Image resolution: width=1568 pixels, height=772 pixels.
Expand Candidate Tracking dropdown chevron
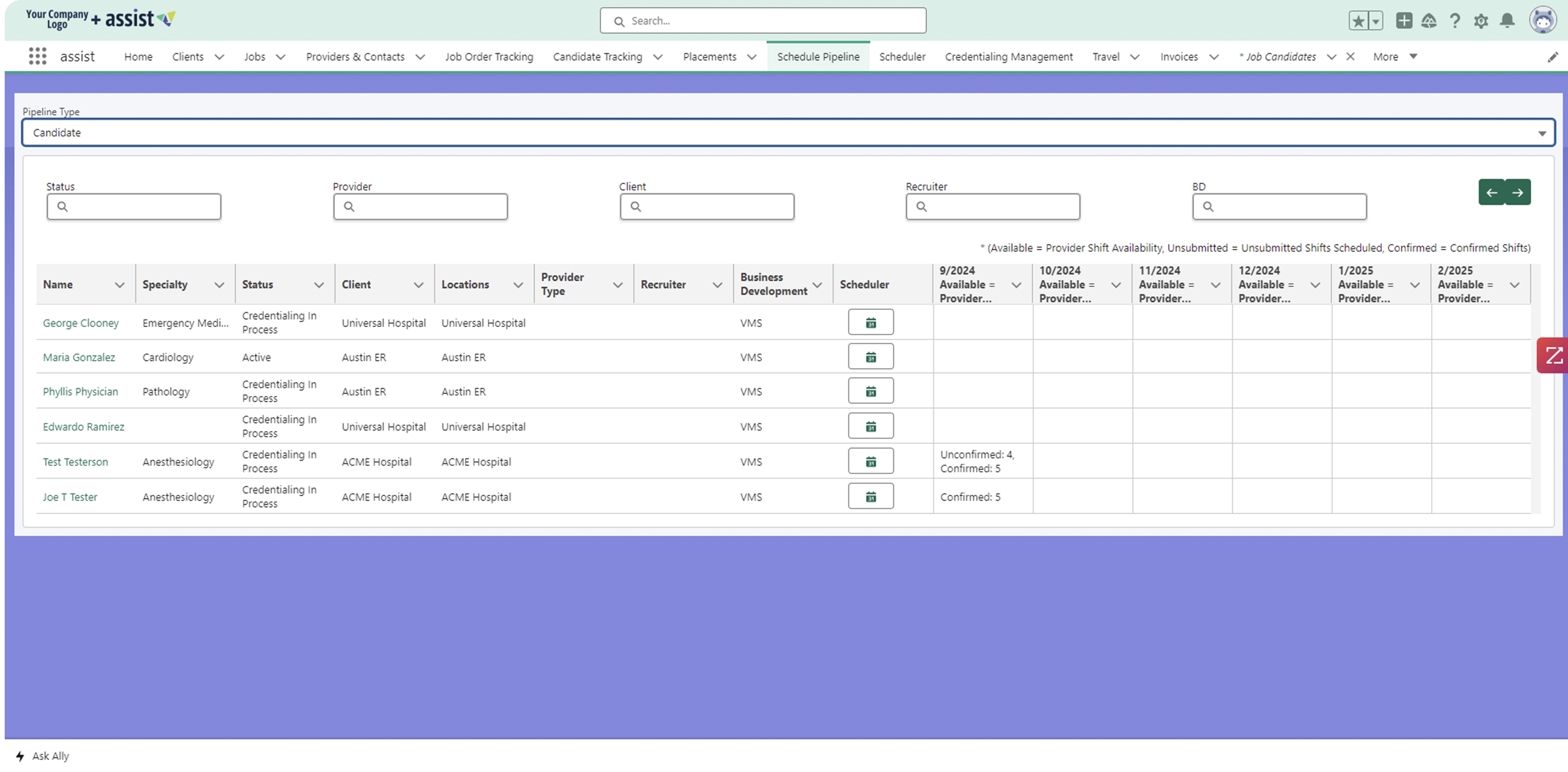(x=657, y=57)
